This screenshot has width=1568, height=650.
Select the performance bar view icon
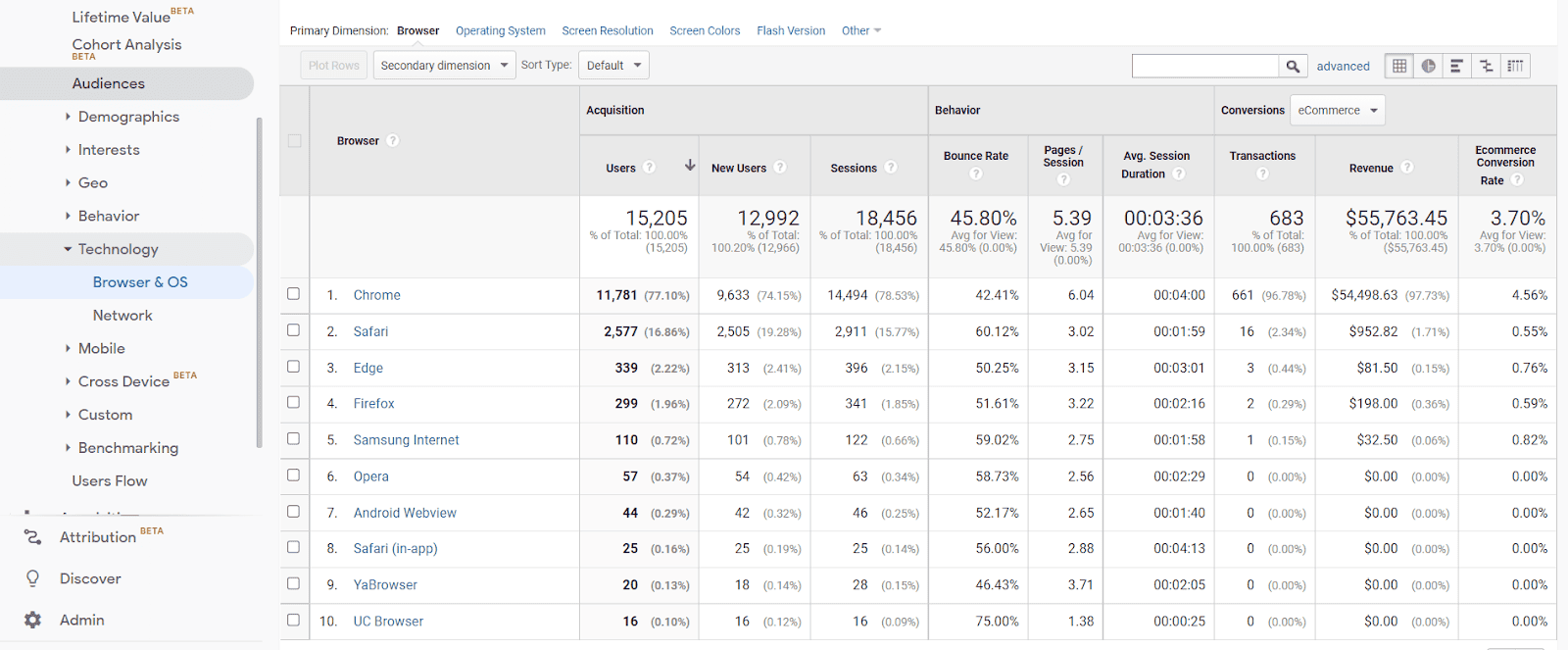1457,66
